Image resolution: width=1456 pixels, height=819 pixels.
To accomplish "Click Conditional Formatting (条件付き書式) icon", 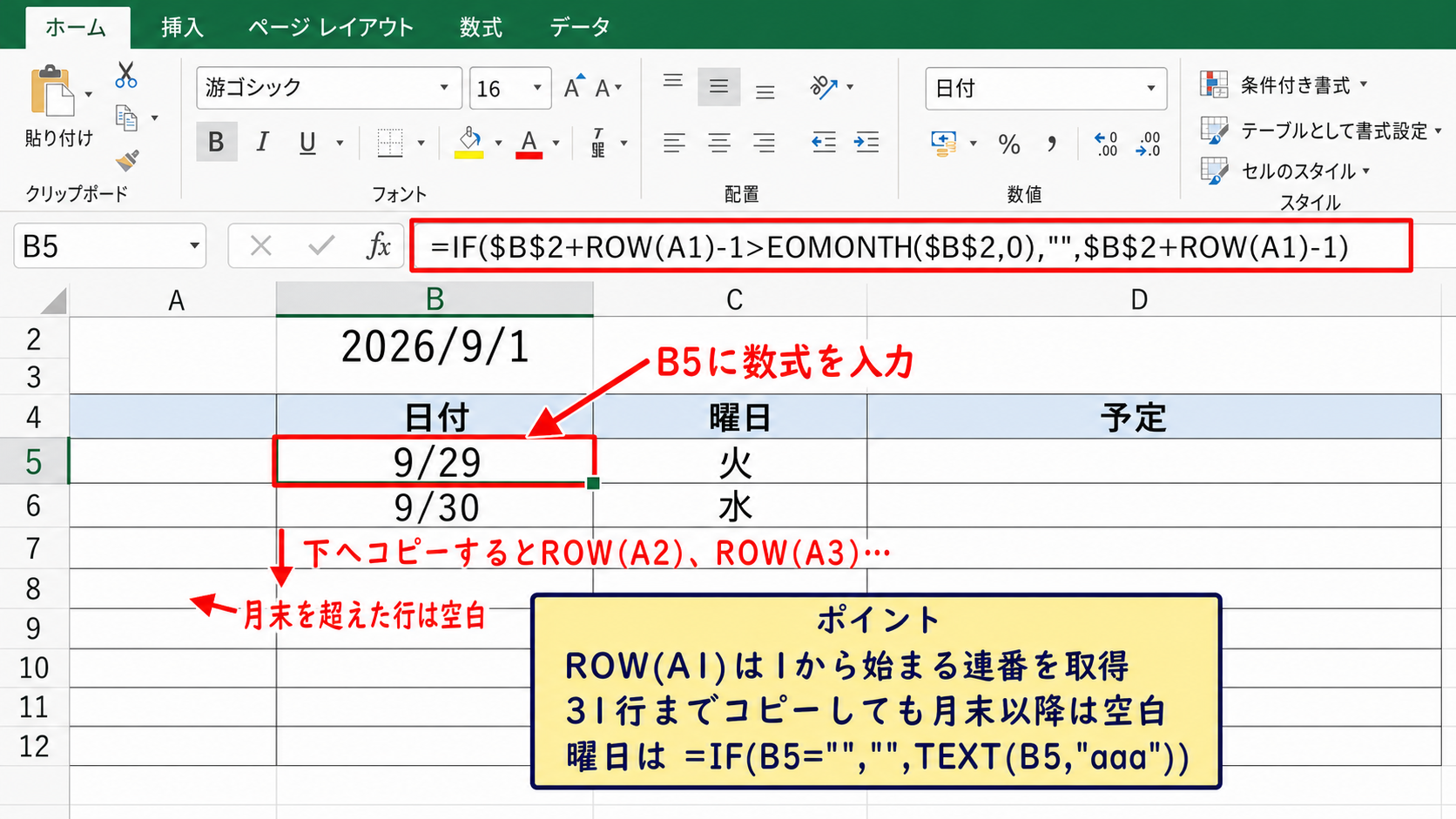I will pyautogui.click(x=1214, y=84).
